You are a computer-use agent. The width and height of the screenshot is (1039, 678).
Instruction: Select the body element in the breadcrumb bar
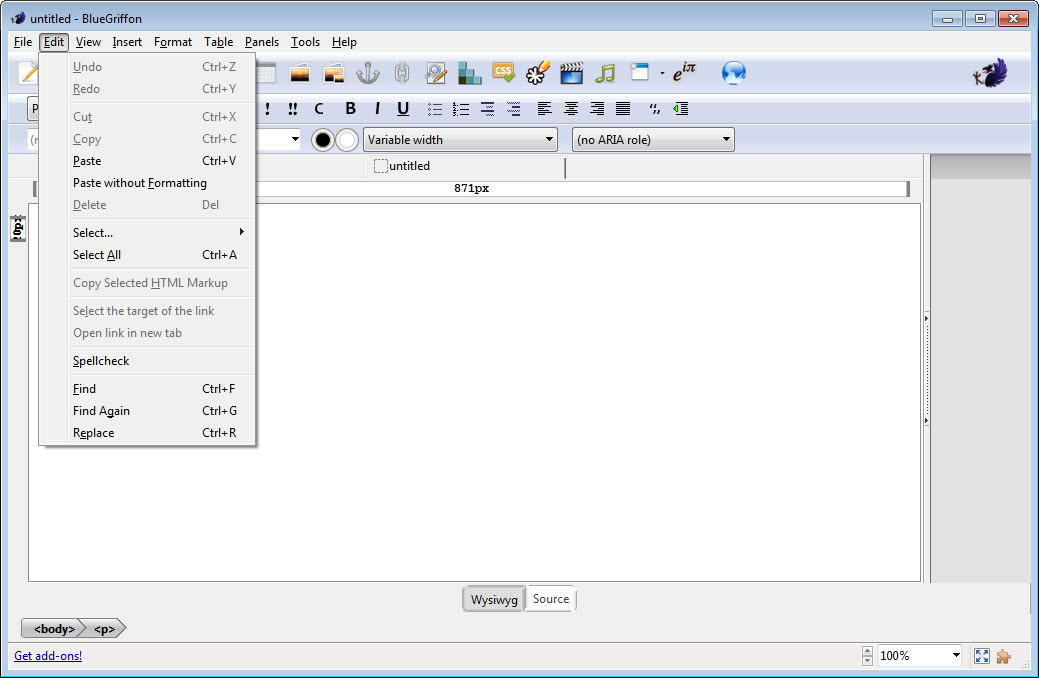point(53,629)
